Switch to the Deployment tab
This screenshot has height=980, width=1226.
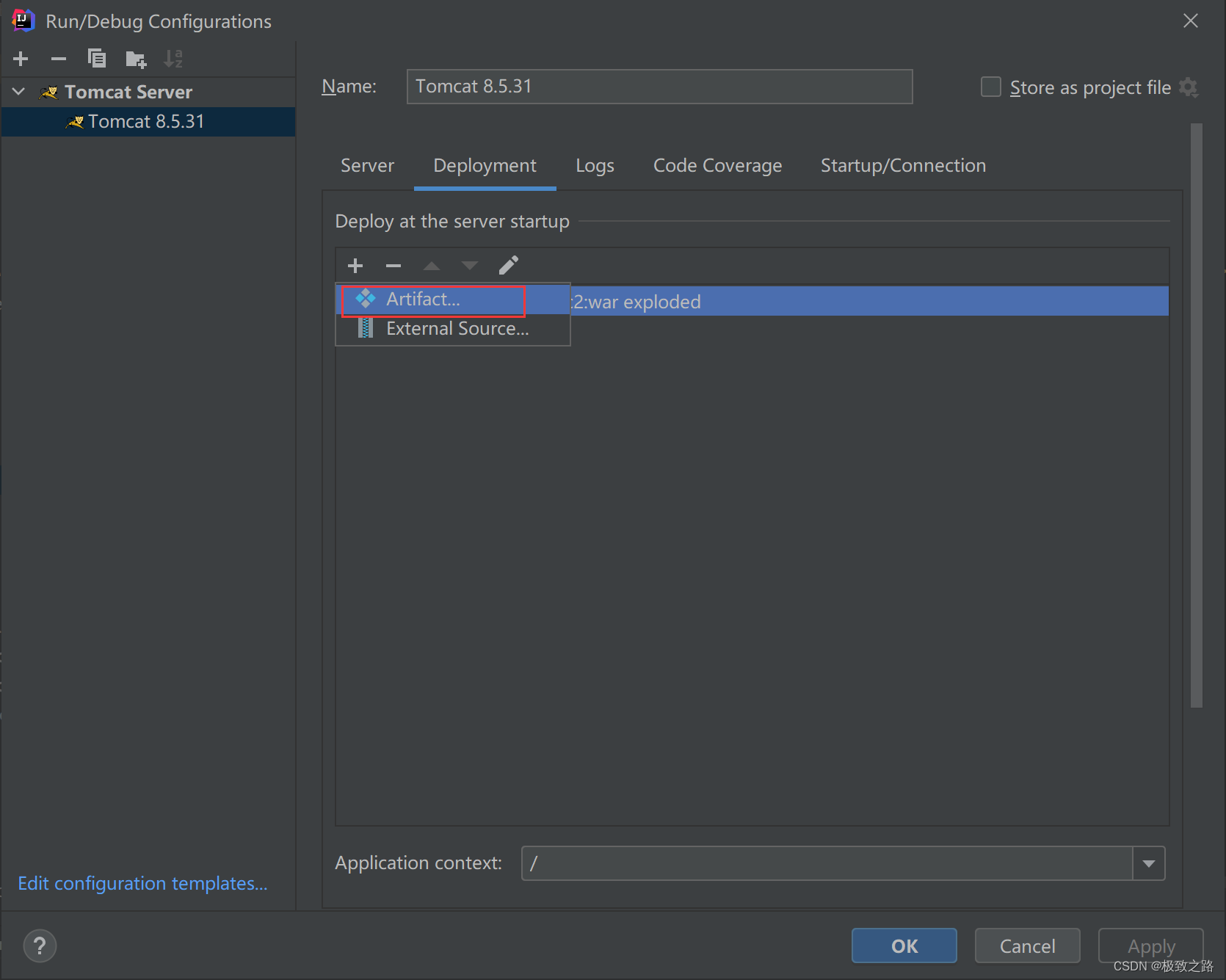pyautogui.click(x=485, y=166)
